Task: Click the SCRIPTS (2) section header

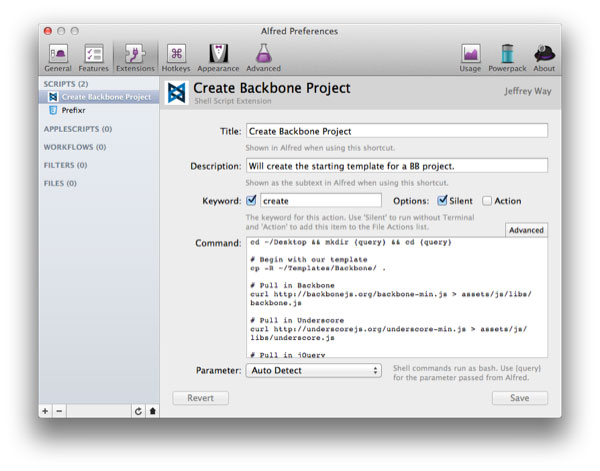Action: [66, 84]
